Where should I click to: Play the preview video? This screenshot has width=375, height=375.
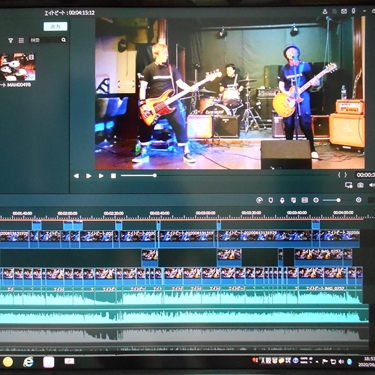tap(101, 176)
